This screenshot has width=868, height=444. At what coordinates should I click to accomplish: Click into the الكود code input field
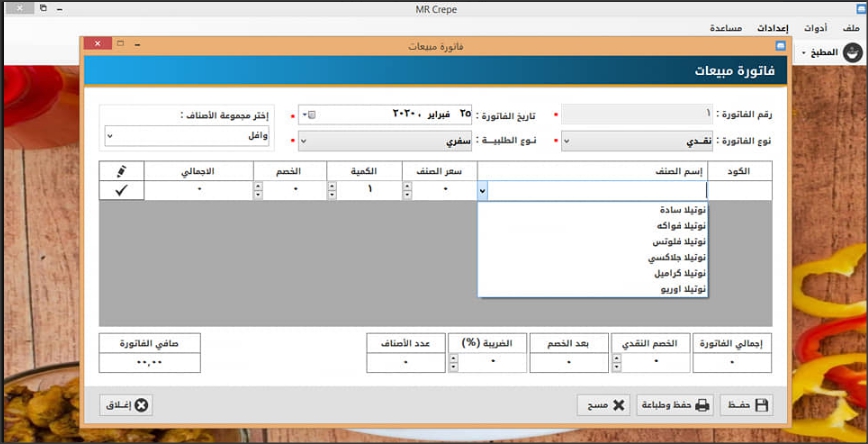[740, 190]
